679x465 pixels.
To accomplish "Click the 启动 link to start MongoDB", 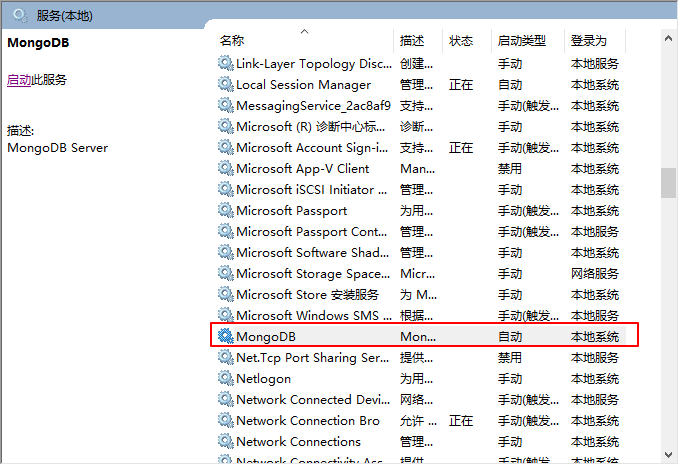I will coord(19,80).
